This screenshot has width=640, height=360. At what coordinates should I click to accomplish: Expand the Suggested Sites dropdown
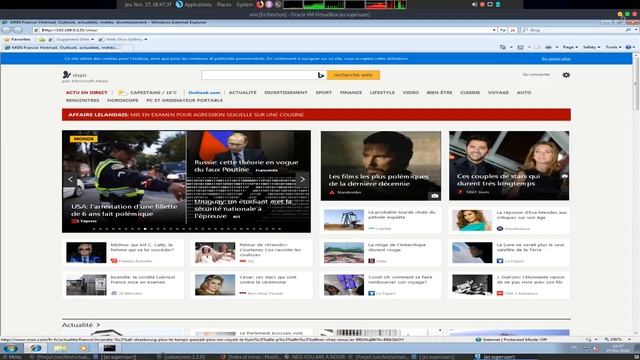tap(93, 40)
